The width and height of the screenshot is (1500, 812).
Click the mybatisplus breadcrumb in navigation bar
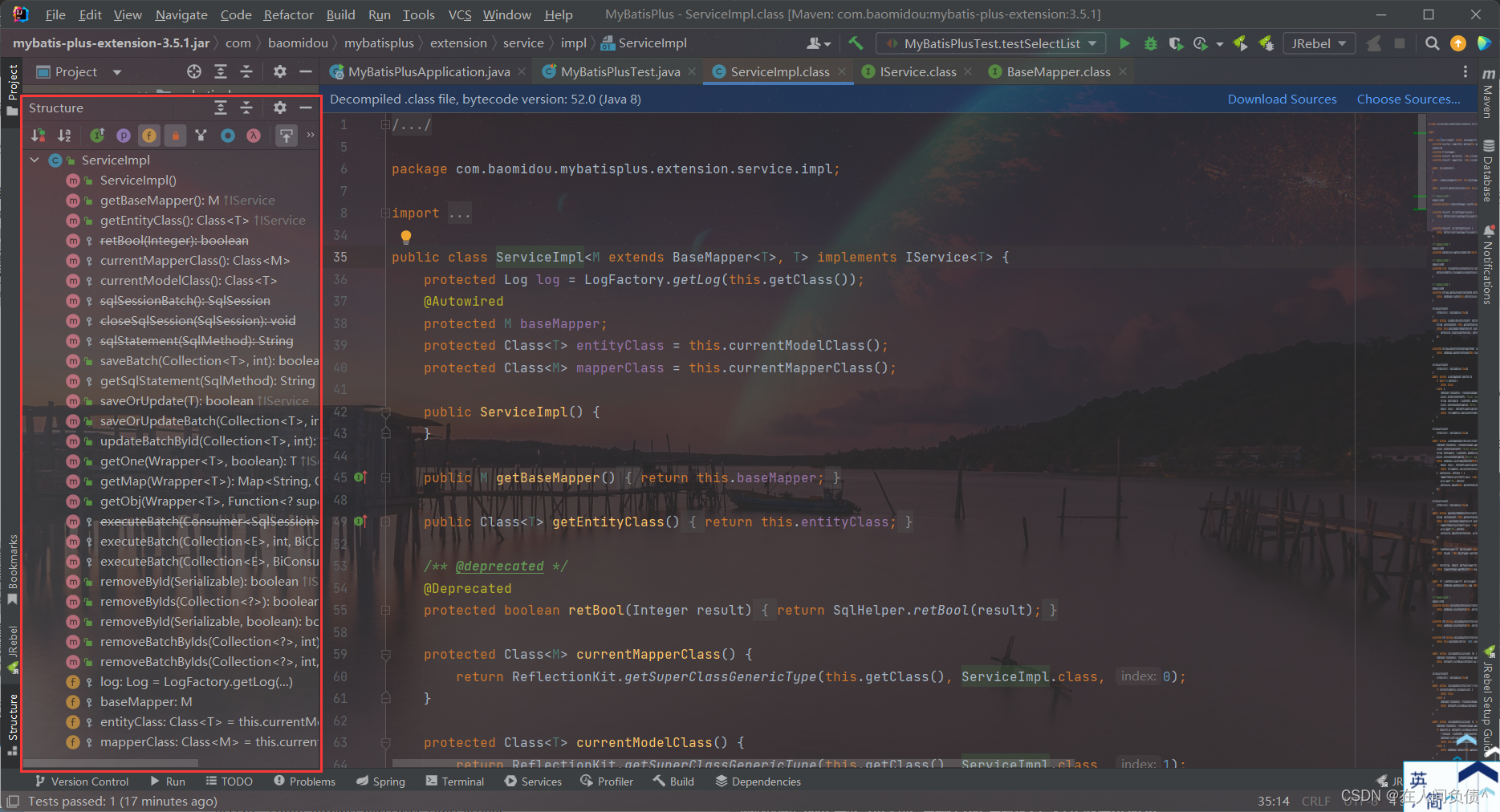pyautogui.click(x=379, y=43)
